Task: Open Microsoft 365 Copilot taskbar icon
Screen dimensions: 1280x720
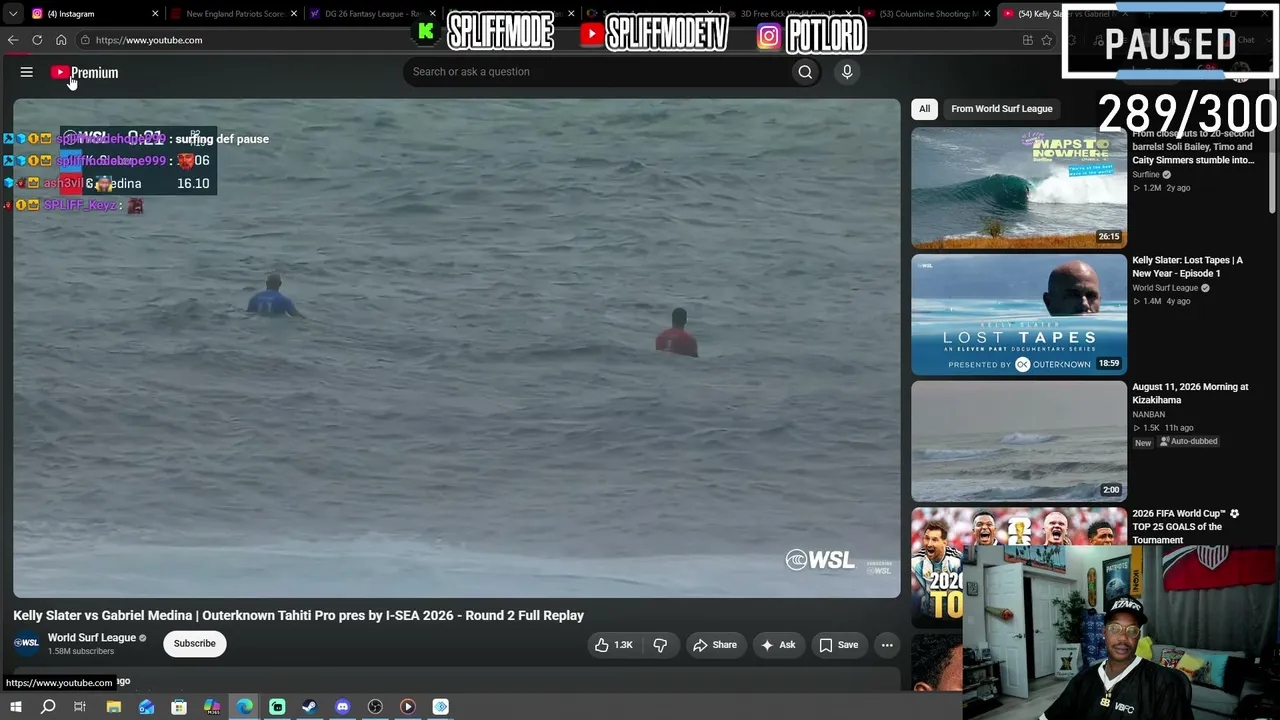Action: tap(212, 707)
